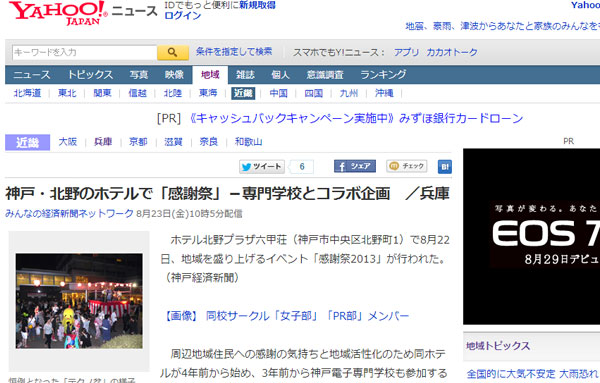Click the mixi check button
The width and height of the screenshot is (600, 383).
coord(406,166)
